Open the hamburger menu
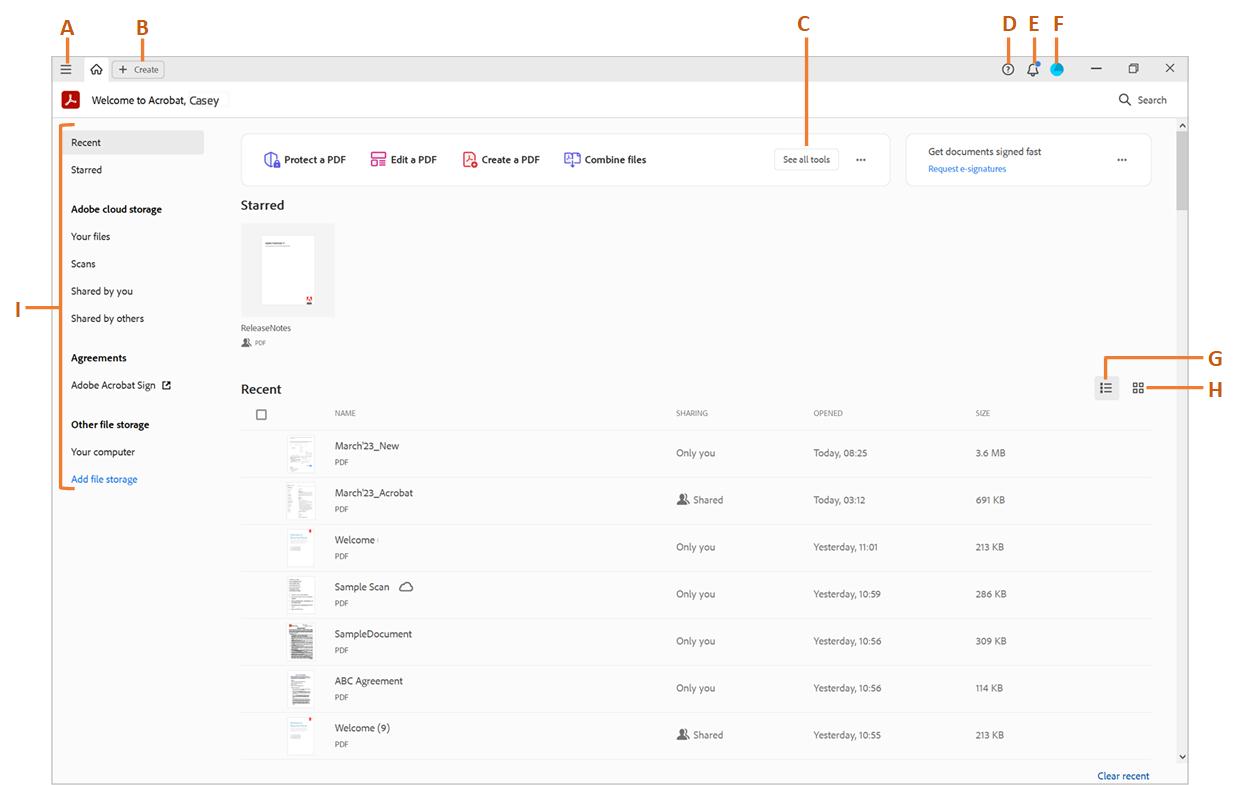The height and width of the screenshot is (785, 1238). tap(66, 69)
